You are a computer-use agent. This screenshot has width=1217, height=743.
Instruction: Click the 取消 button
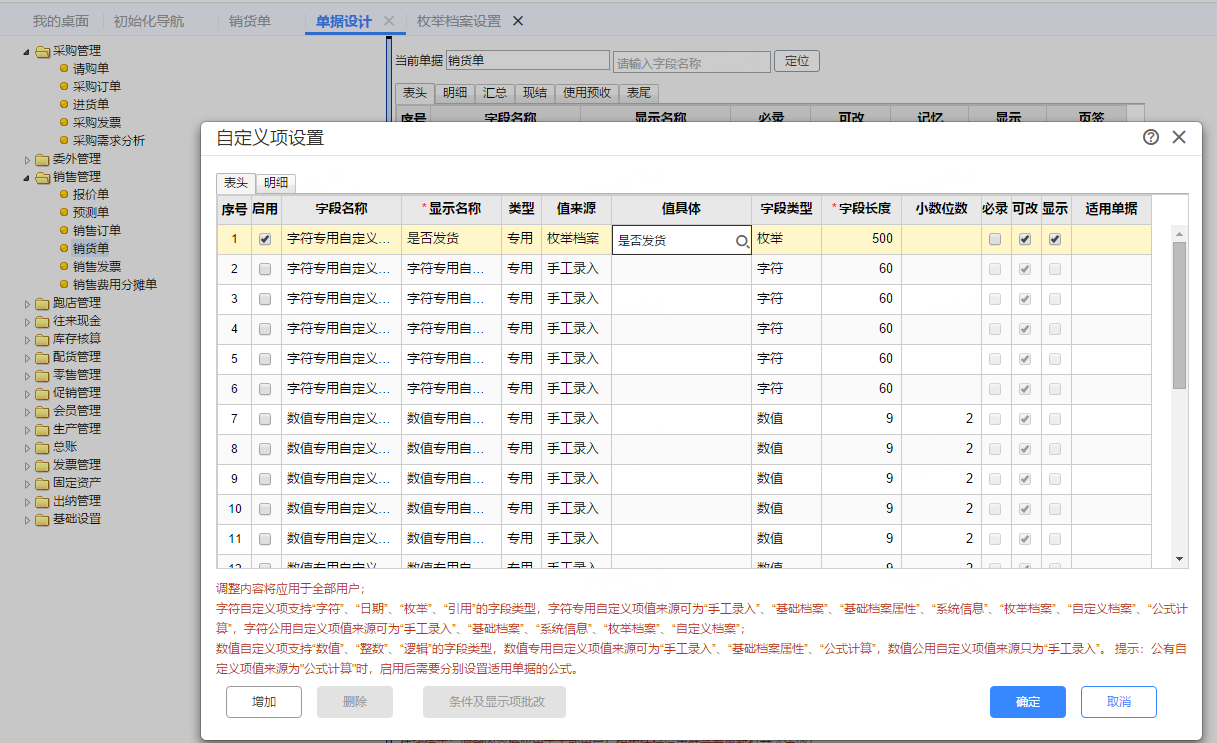tap(1119, 702)
